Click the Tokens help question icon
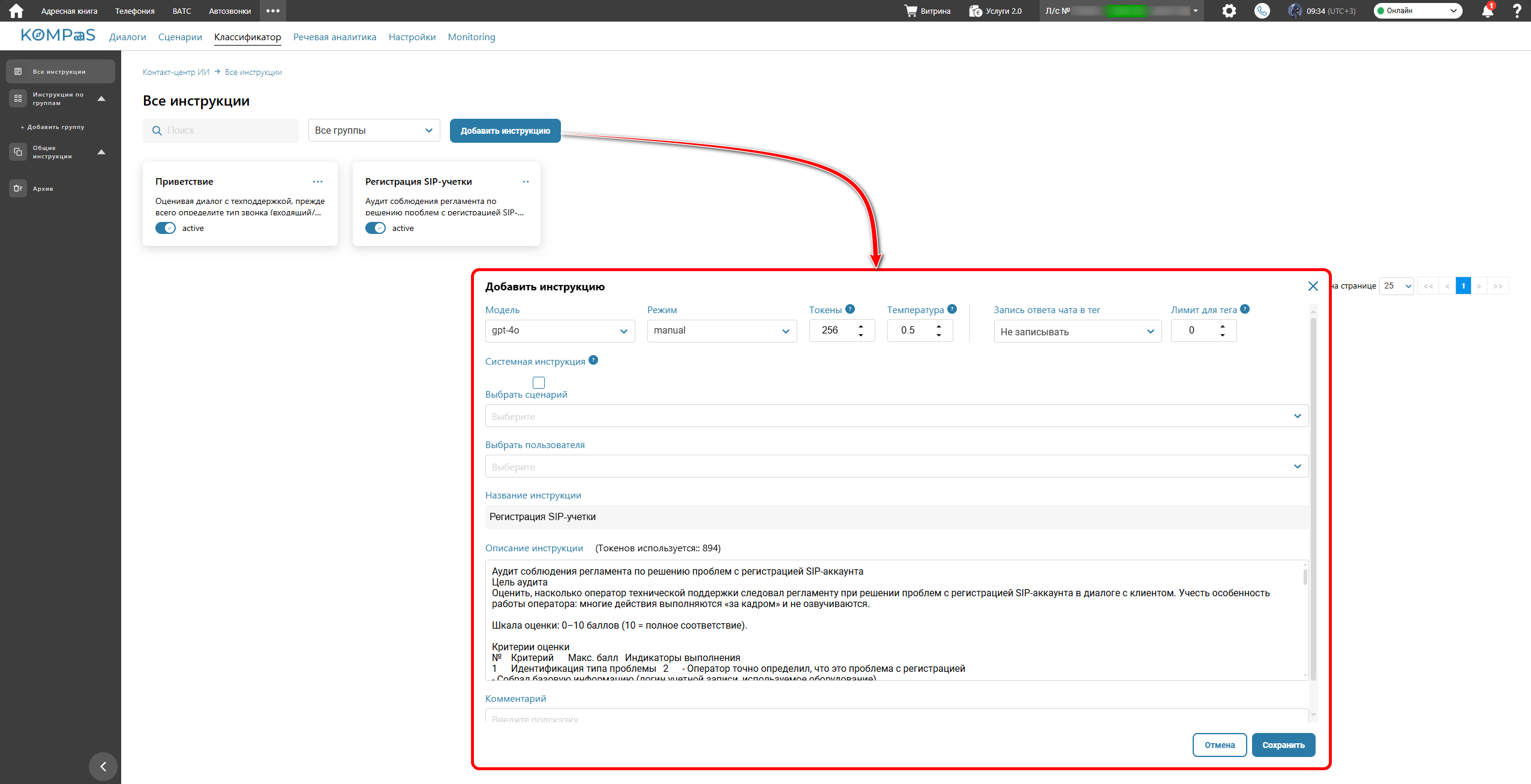 click(x=849, y=309)
